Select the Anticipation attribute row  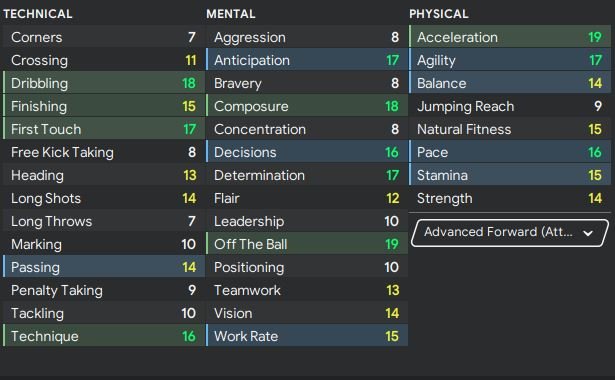307,60
